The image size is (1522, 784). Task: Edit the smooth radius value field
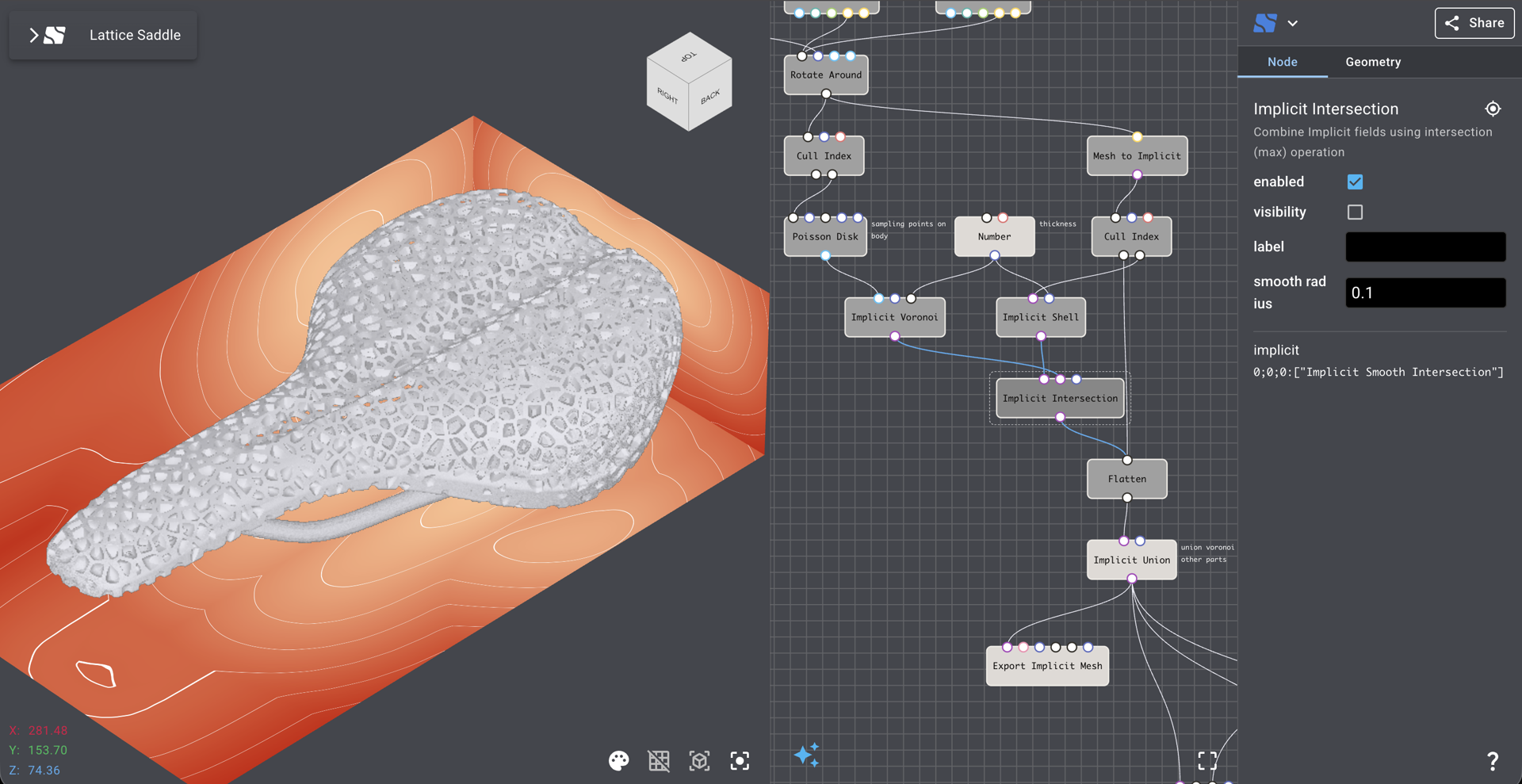click(x=1424, y=293)
